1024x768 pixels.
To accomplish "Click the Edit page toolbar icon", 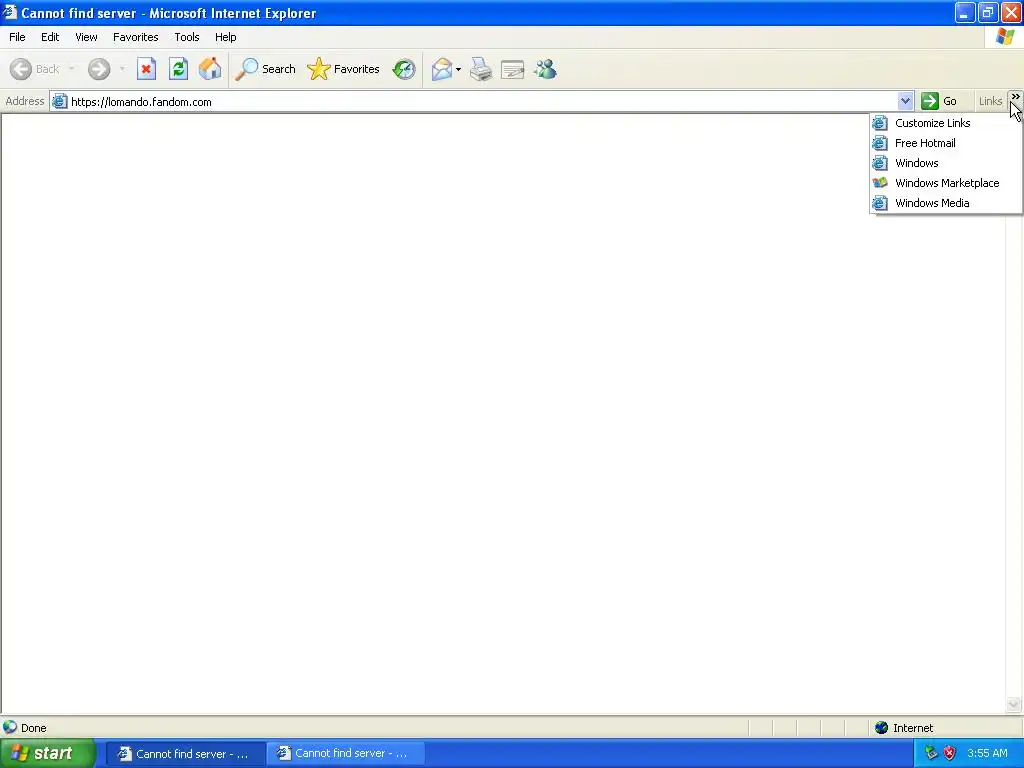I will [x=513, y=69].
